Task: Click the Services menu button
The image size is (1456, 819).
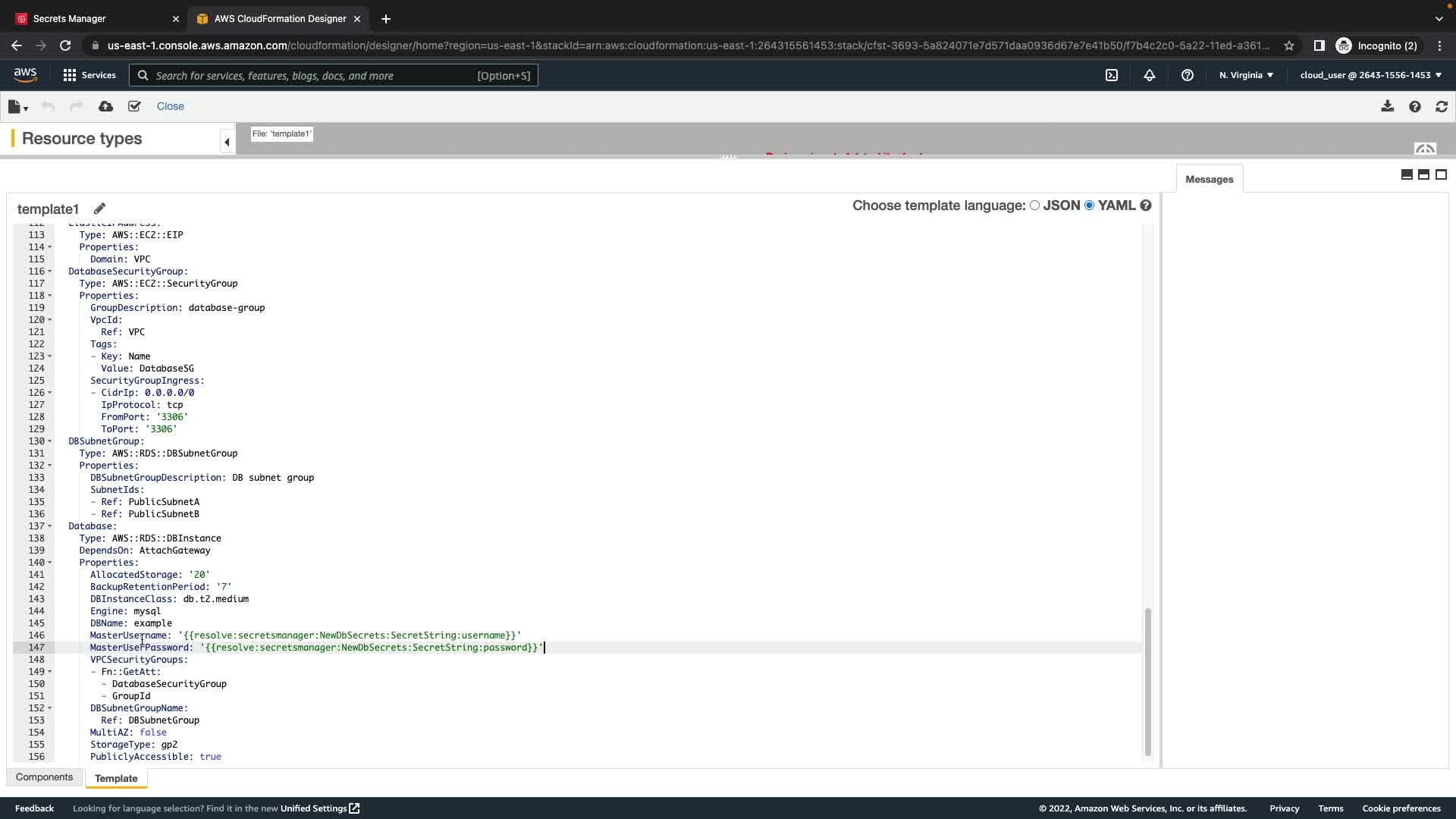Action: click(89, 75)
